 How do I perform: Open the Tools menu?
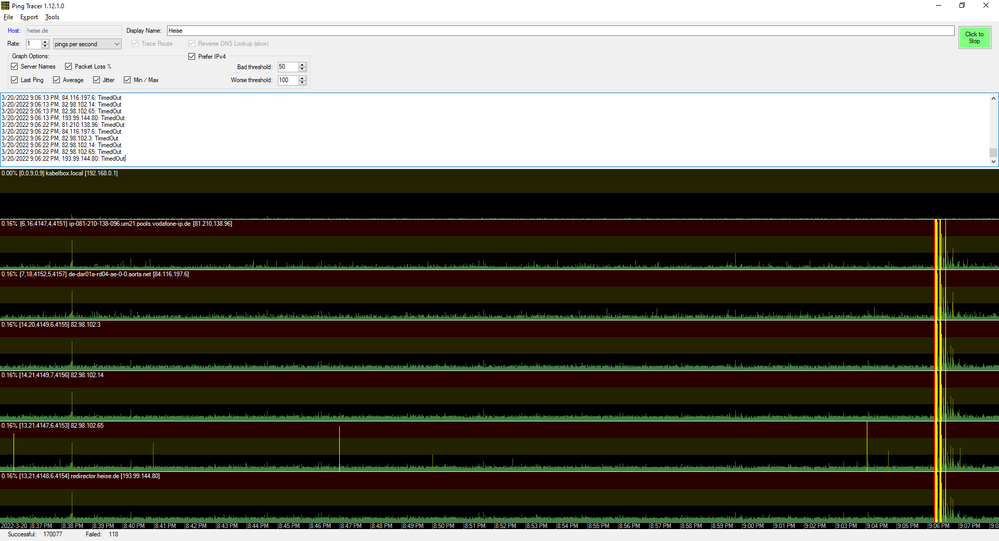(x=52, y=17)
